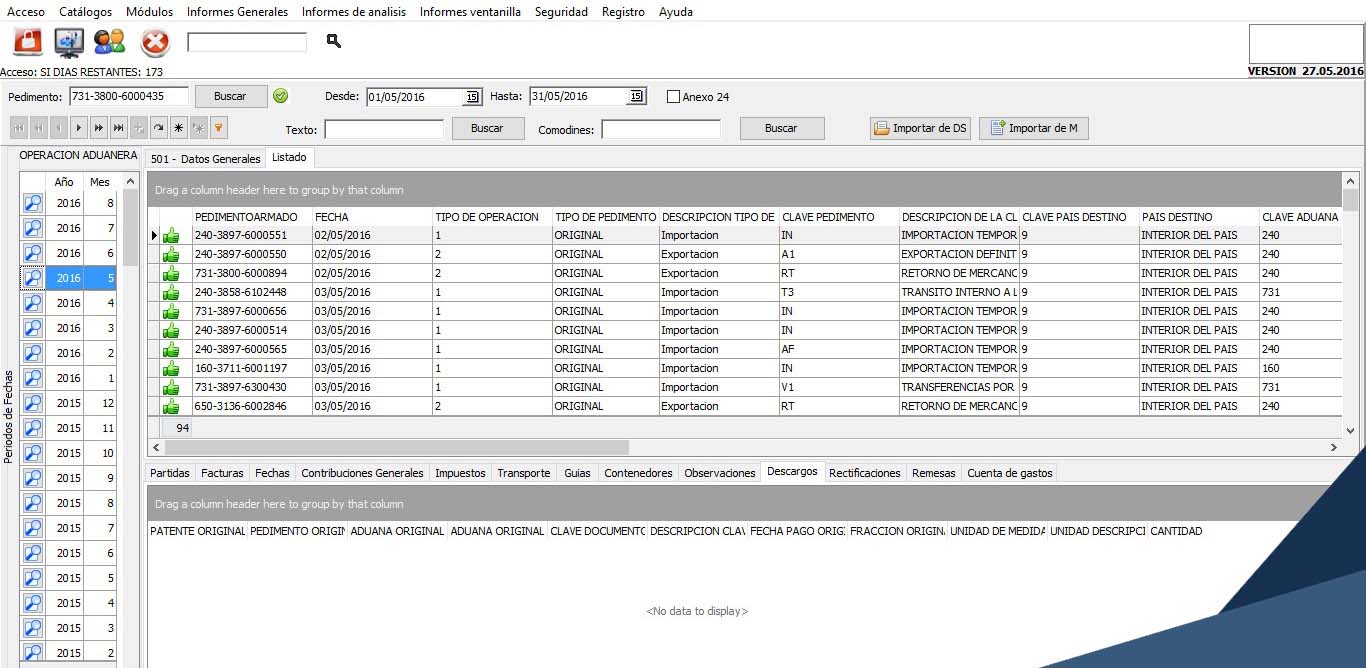Click the magnifying glass search icon
This screenshot has width=1366, height=668.
pyautogui.click(x=334, y=41)
